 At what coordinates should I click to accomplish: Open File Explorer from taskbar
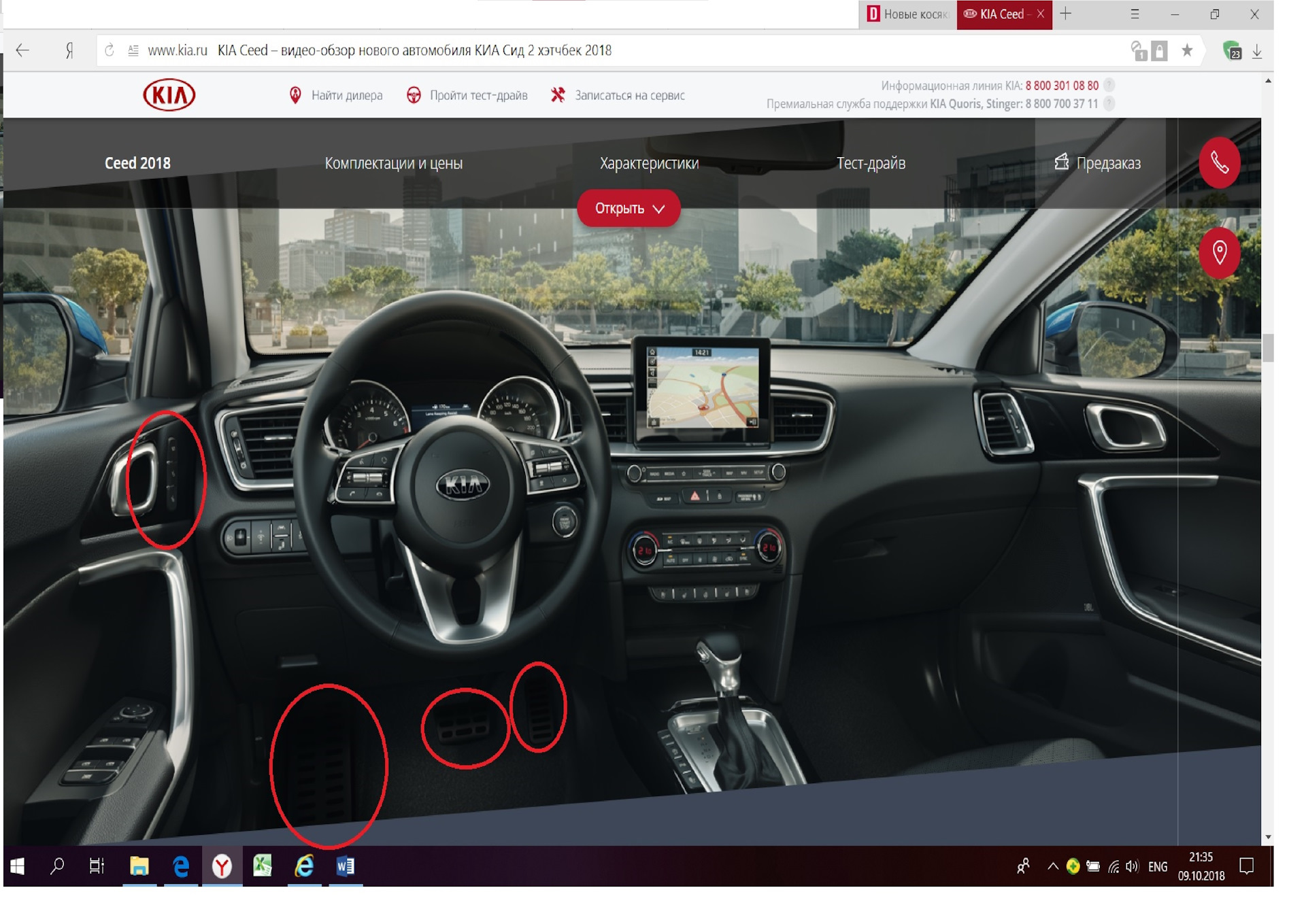click(139, 866)
